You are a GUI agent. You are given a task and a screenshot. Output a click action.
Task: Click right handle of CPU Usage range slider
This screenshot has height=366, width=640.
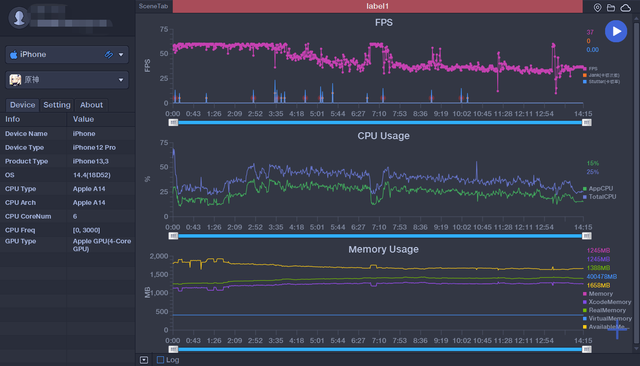pyautogui.click(x=587, y=236)
